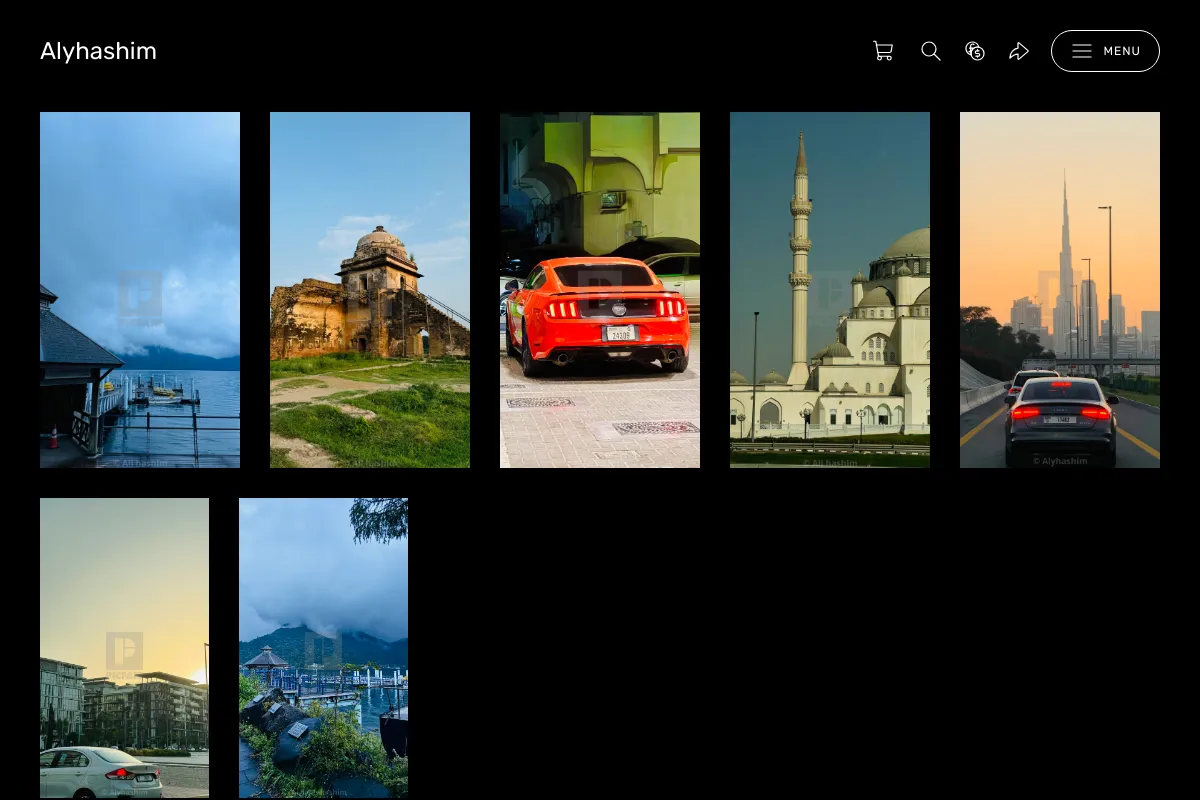Viewport: 1200px width, 800px height.
Task: Click the © Alyhashim caption on Dubai photo
Action: point(1060,461)
